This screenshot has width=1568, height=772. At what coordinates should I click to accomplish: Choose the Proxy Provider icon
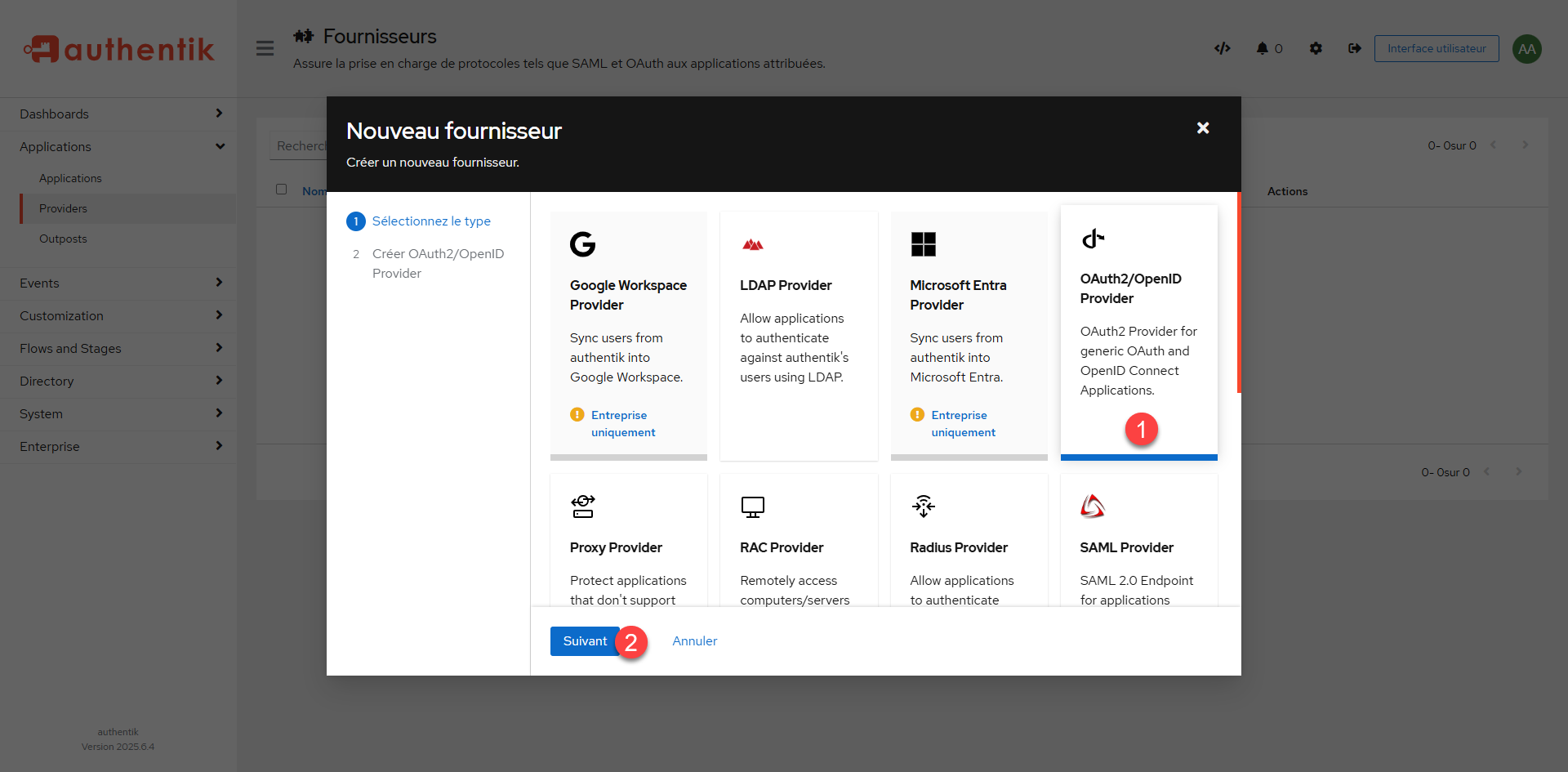pos(582,506)
